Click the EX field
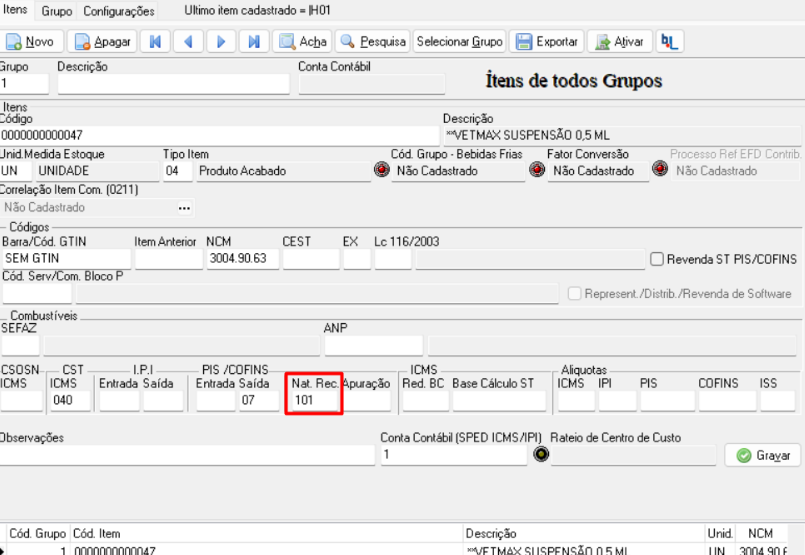805x555 pixels. 357,259
